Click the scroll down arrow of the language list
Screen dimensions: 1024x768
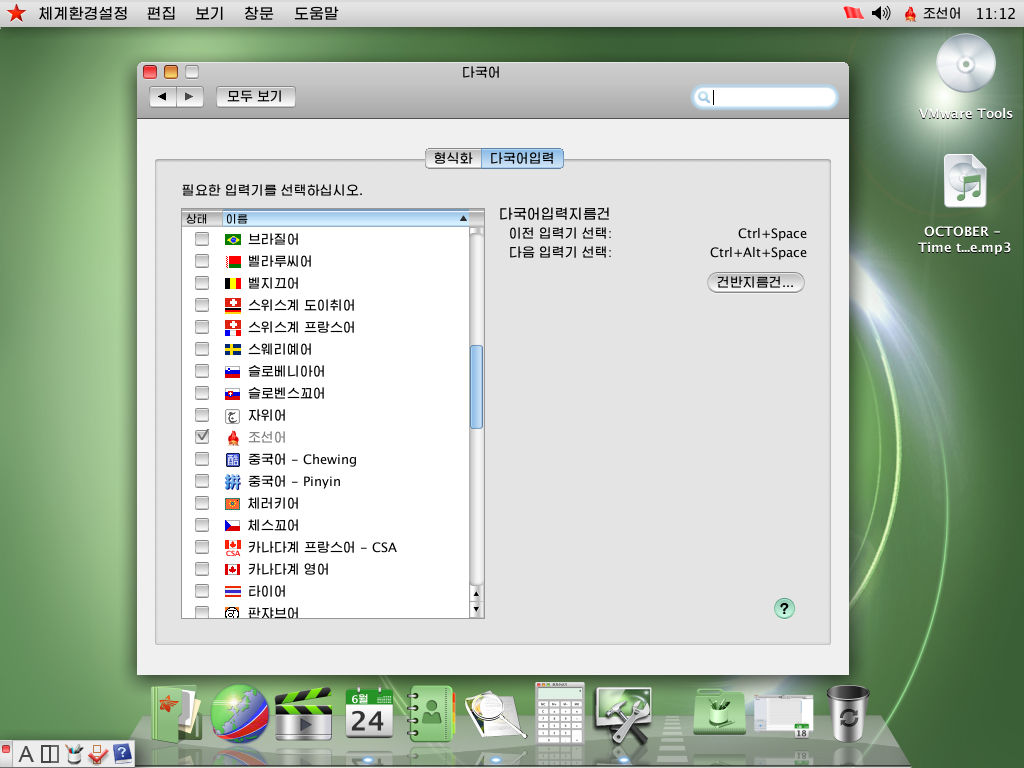(477, 610)
